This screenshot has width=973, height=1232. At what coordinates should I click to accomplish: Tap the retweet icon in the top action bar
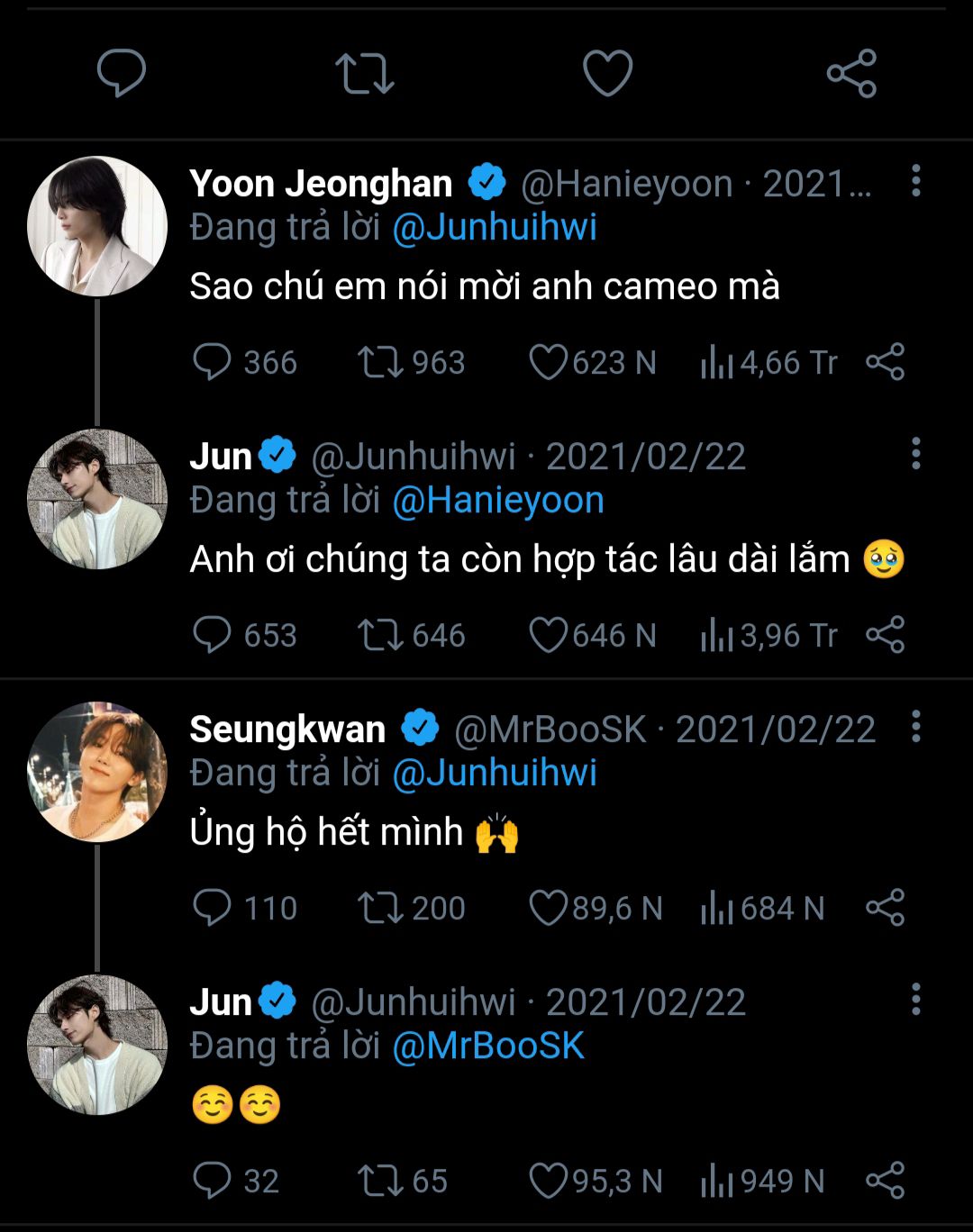click(364, 73)
